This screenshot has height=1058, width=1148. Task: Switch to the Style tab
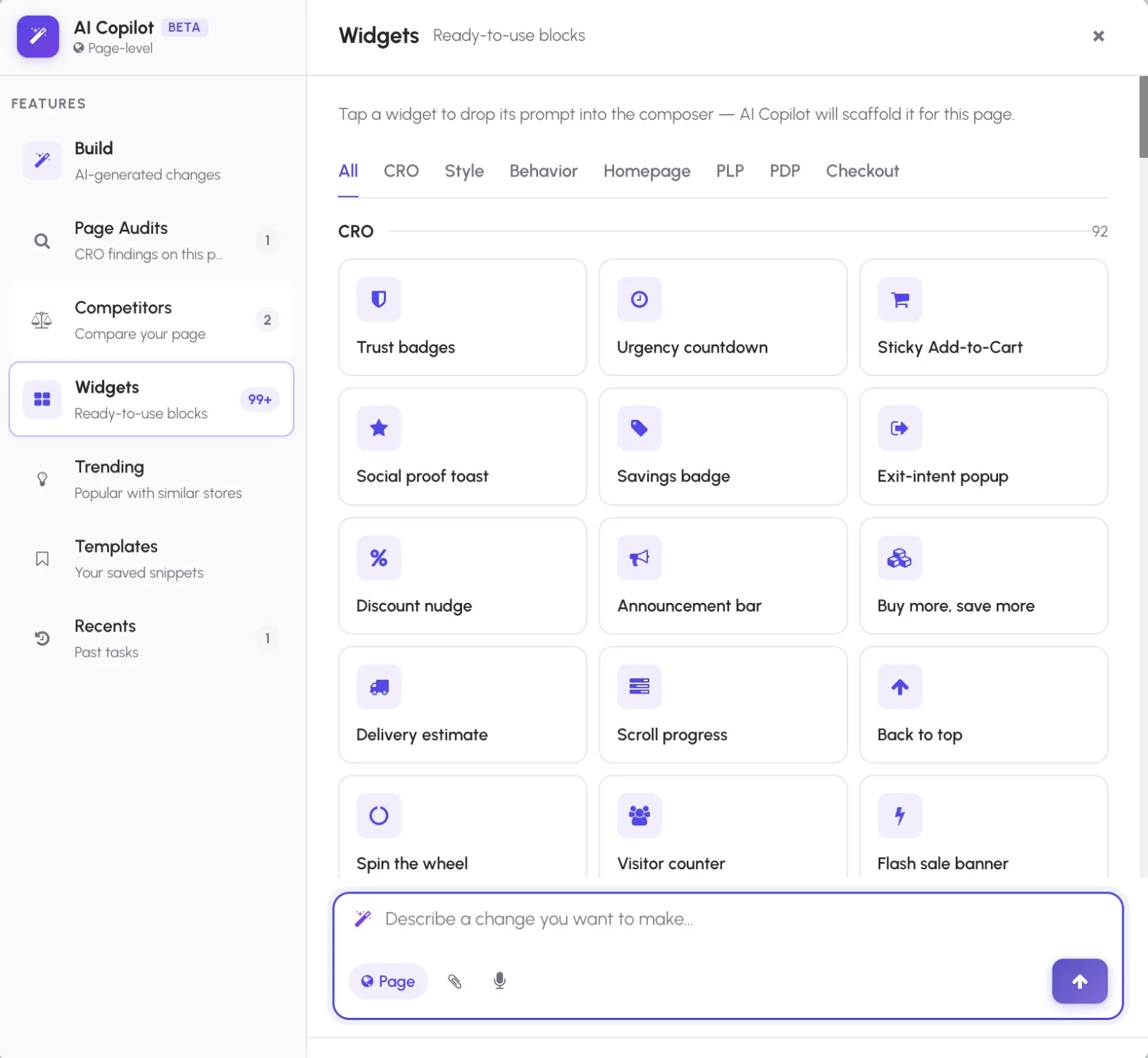tap(464, 171)
